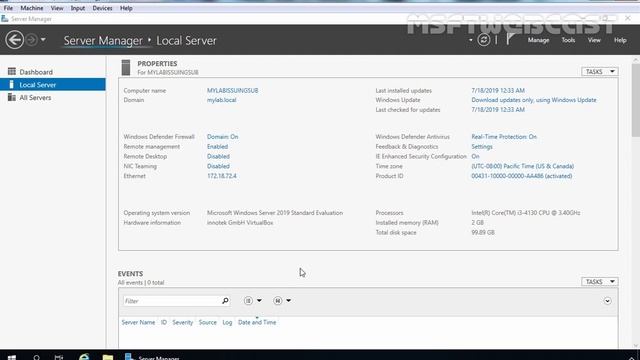640x360 pixels.
Task: Open the Manage menu
Action: pyautogui.click(x=538, y=40)
